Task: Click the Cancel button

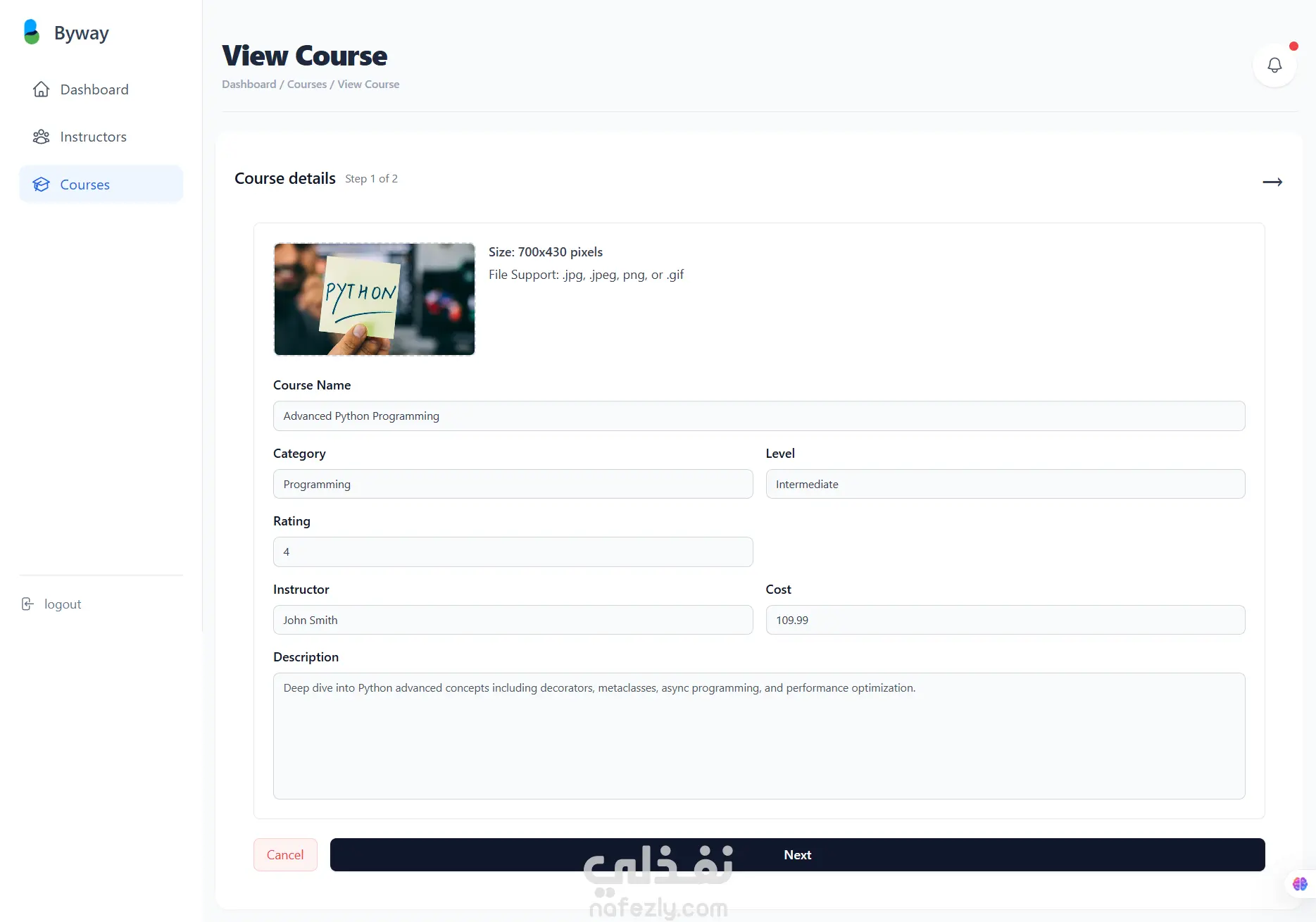Action: click(x=285, y=854)
